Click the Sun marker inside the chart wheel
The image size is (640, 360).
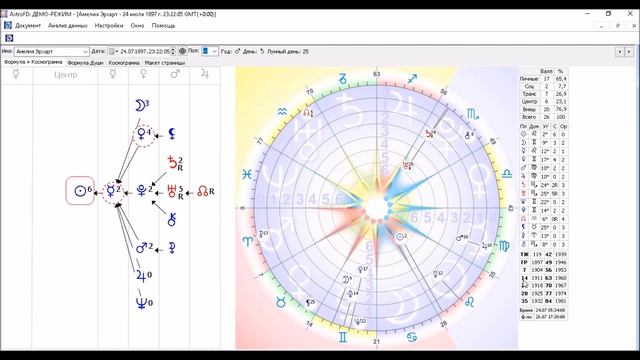(x=400, y=237)
